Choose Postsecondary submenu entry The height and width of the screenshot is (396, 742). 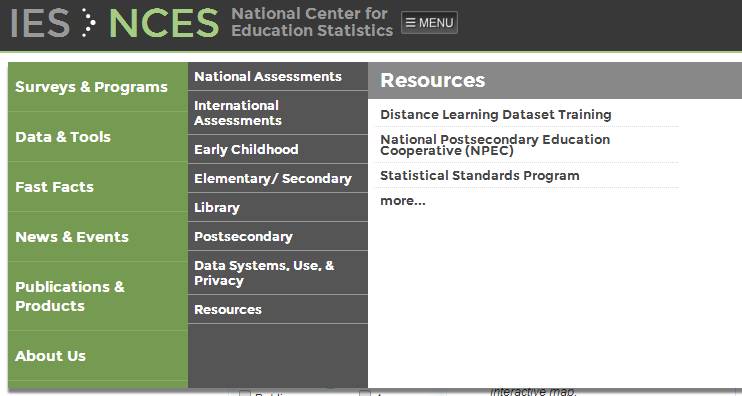click(278, 236)
